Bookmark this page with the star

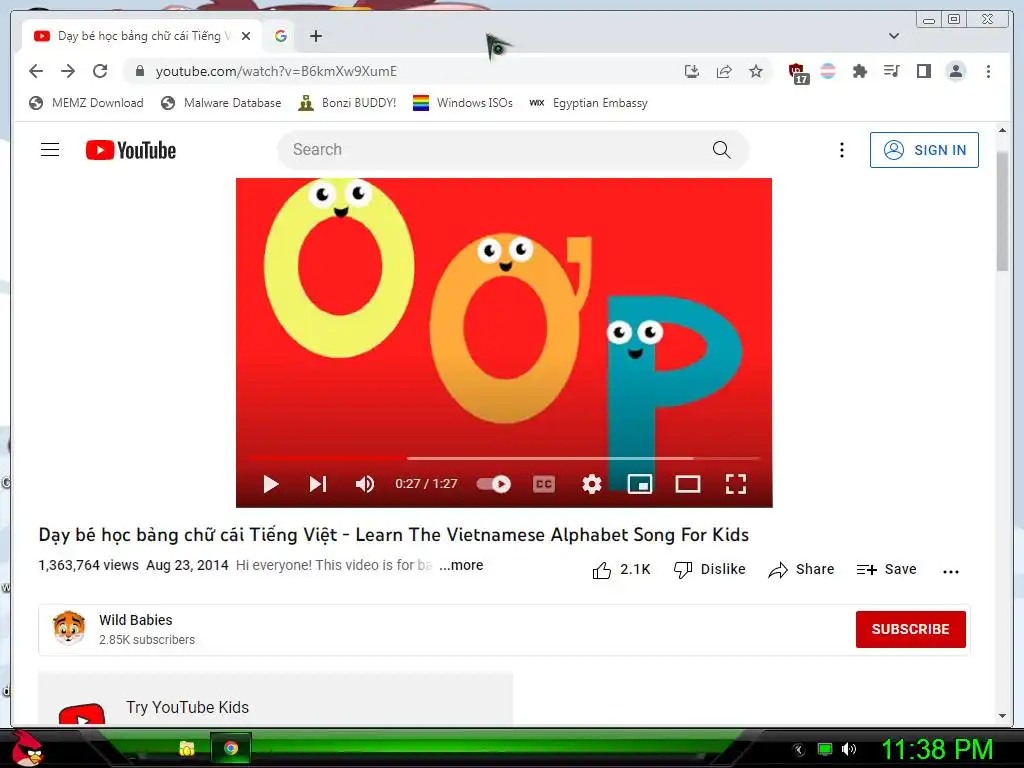coord(756,71)
